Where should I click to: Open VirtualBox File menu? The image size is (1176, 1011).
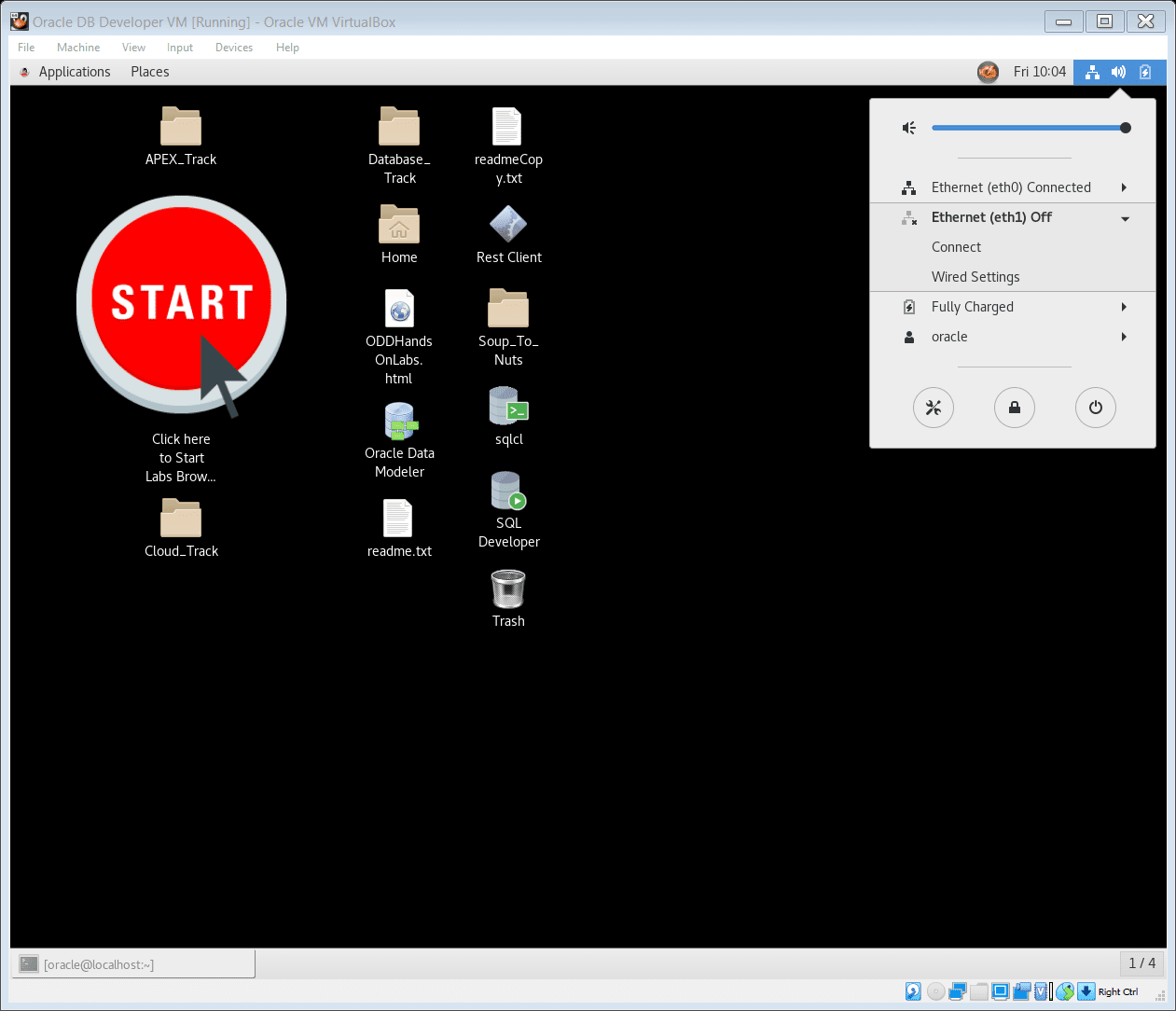26,48
